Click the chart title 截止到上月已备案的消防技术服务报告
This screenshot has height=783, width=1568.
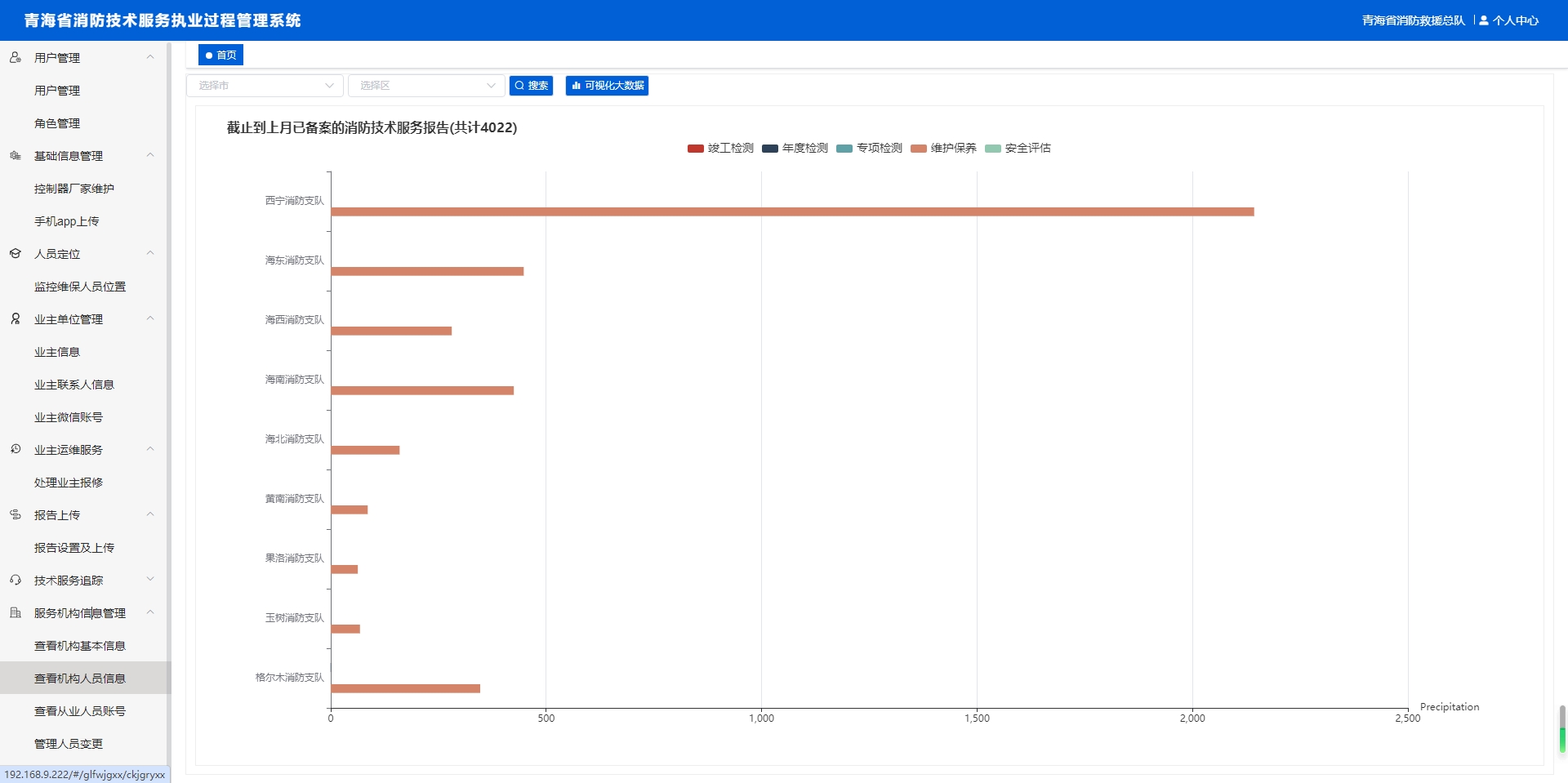tap(372, 127)
